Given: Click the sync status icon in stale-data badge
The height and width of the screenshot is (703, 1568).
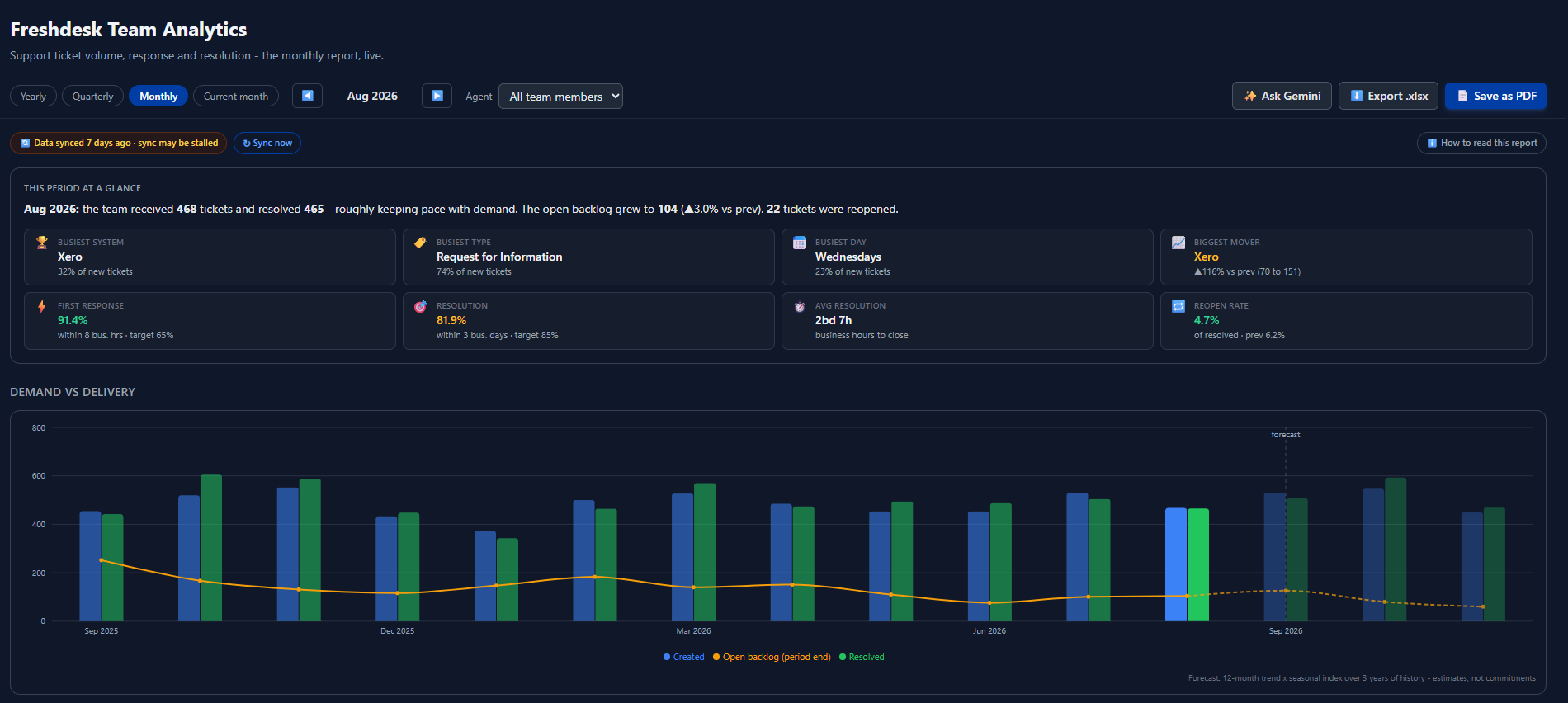Looking at the screenshot, I should coord(26,143).
